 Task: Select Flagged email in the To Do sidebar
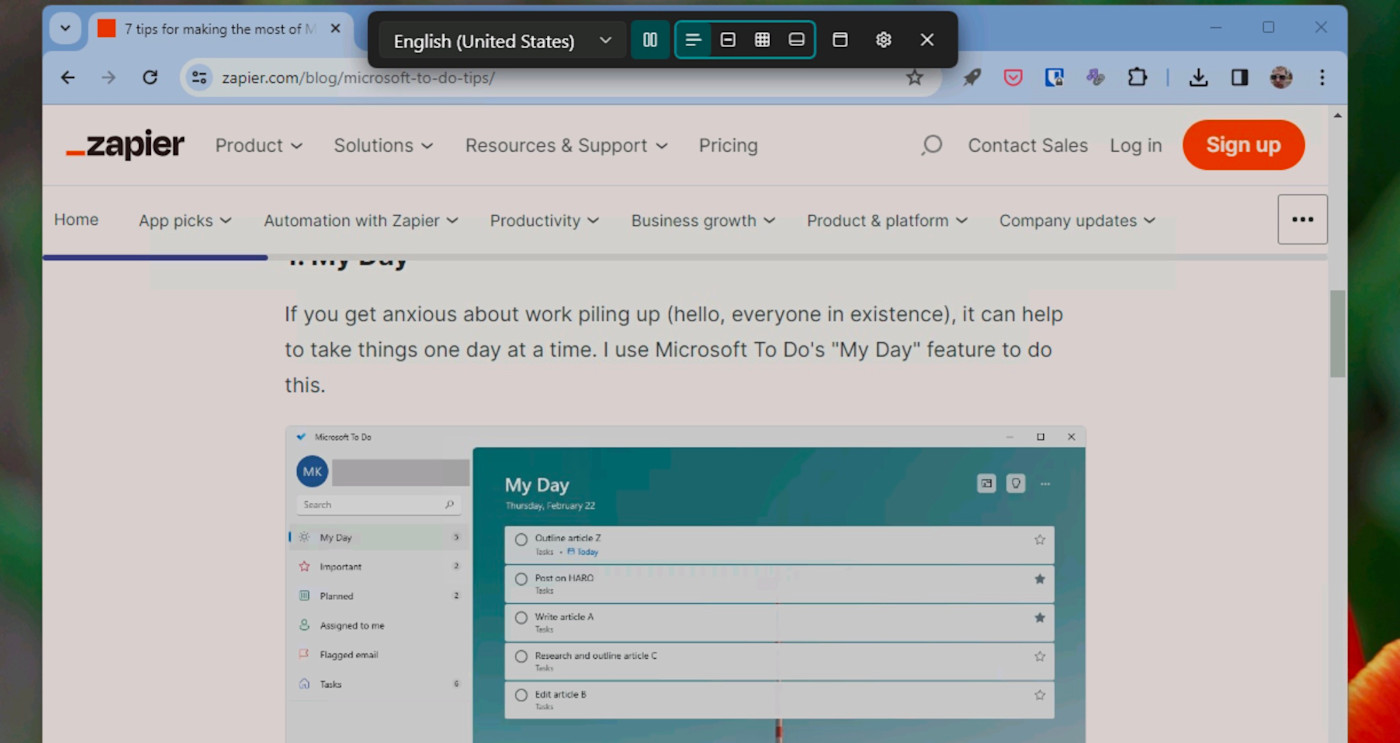[377, 655]
